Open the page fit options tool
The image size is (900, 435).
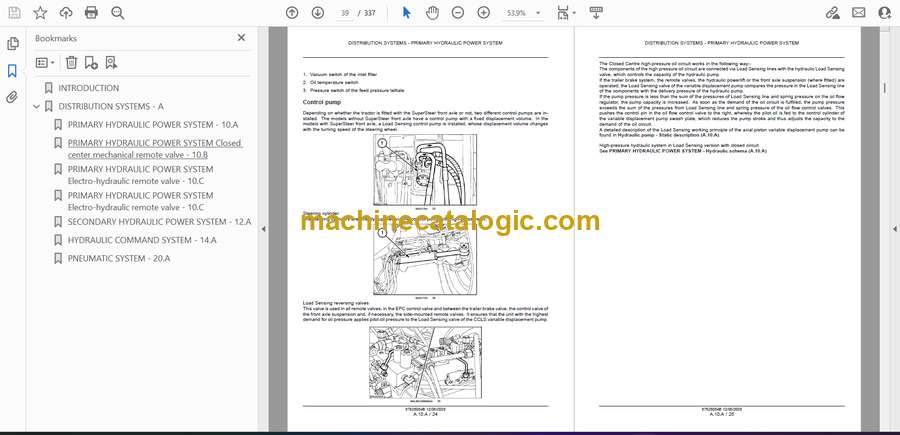tap(565, 13)
